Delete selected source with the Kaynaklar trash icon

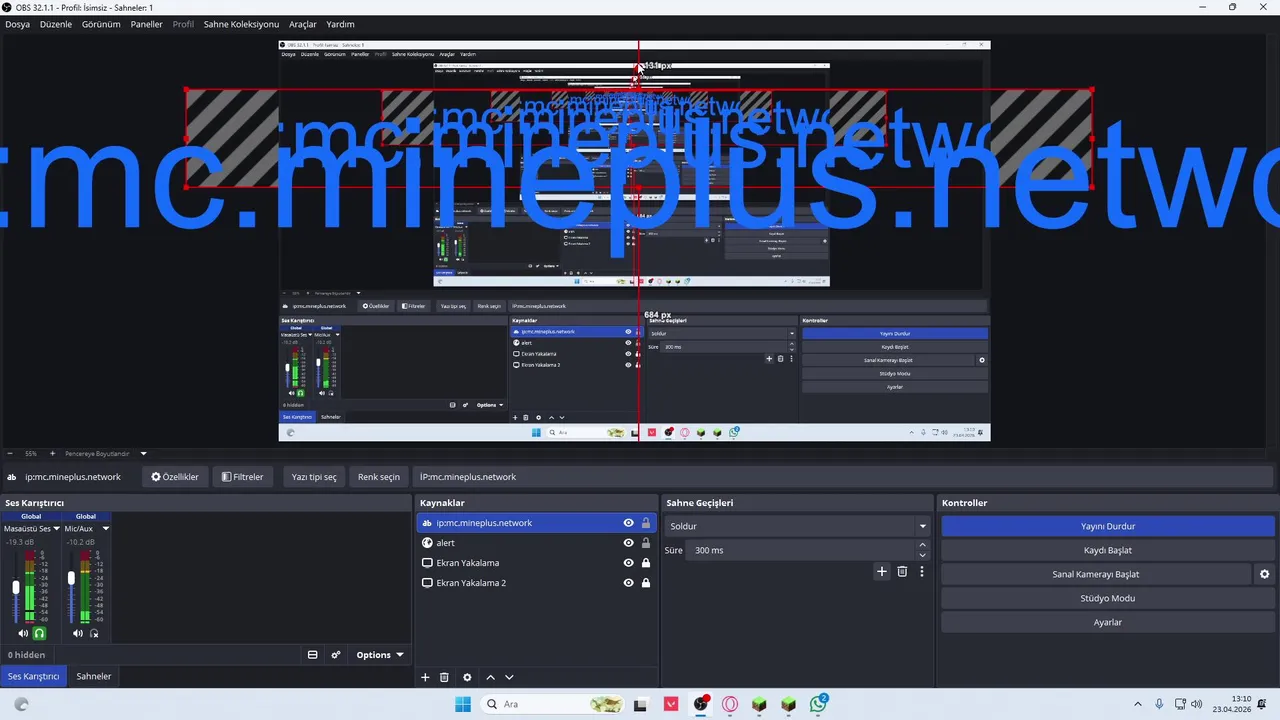point(444,677)
